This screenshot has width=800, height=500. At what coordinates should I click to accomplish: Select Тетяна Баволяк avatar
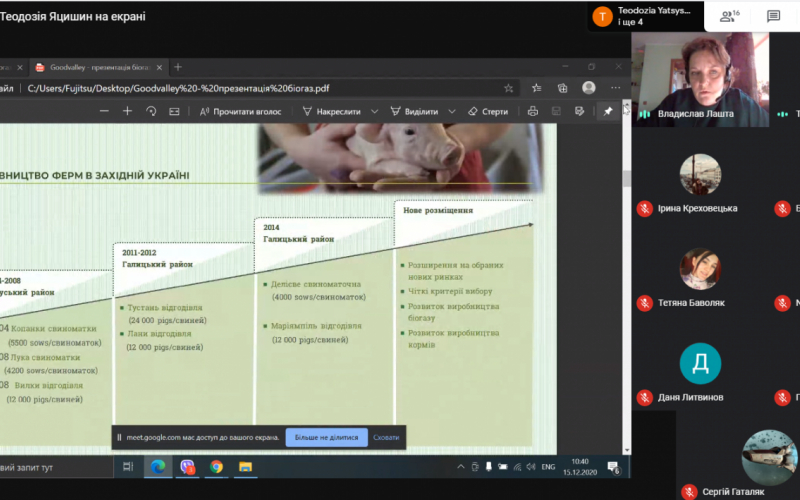tap(700, 269)
